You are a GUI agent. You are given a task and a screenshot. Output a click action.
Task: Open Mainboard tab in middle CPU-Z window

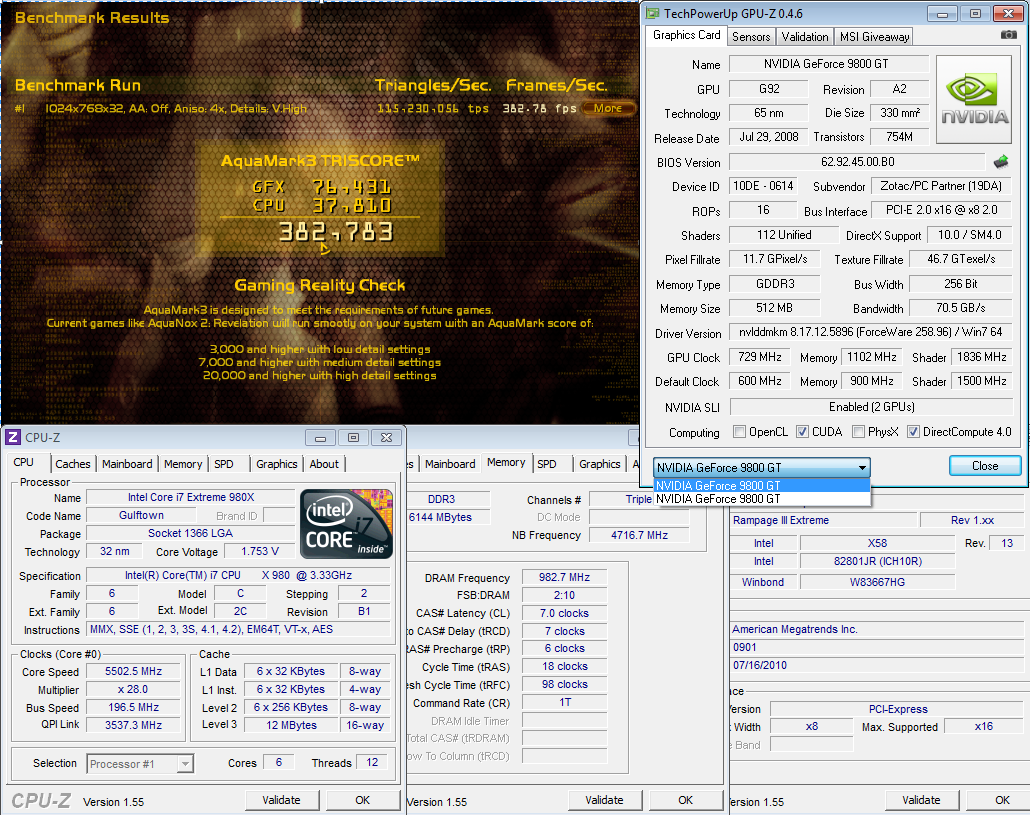coord(450,464)
